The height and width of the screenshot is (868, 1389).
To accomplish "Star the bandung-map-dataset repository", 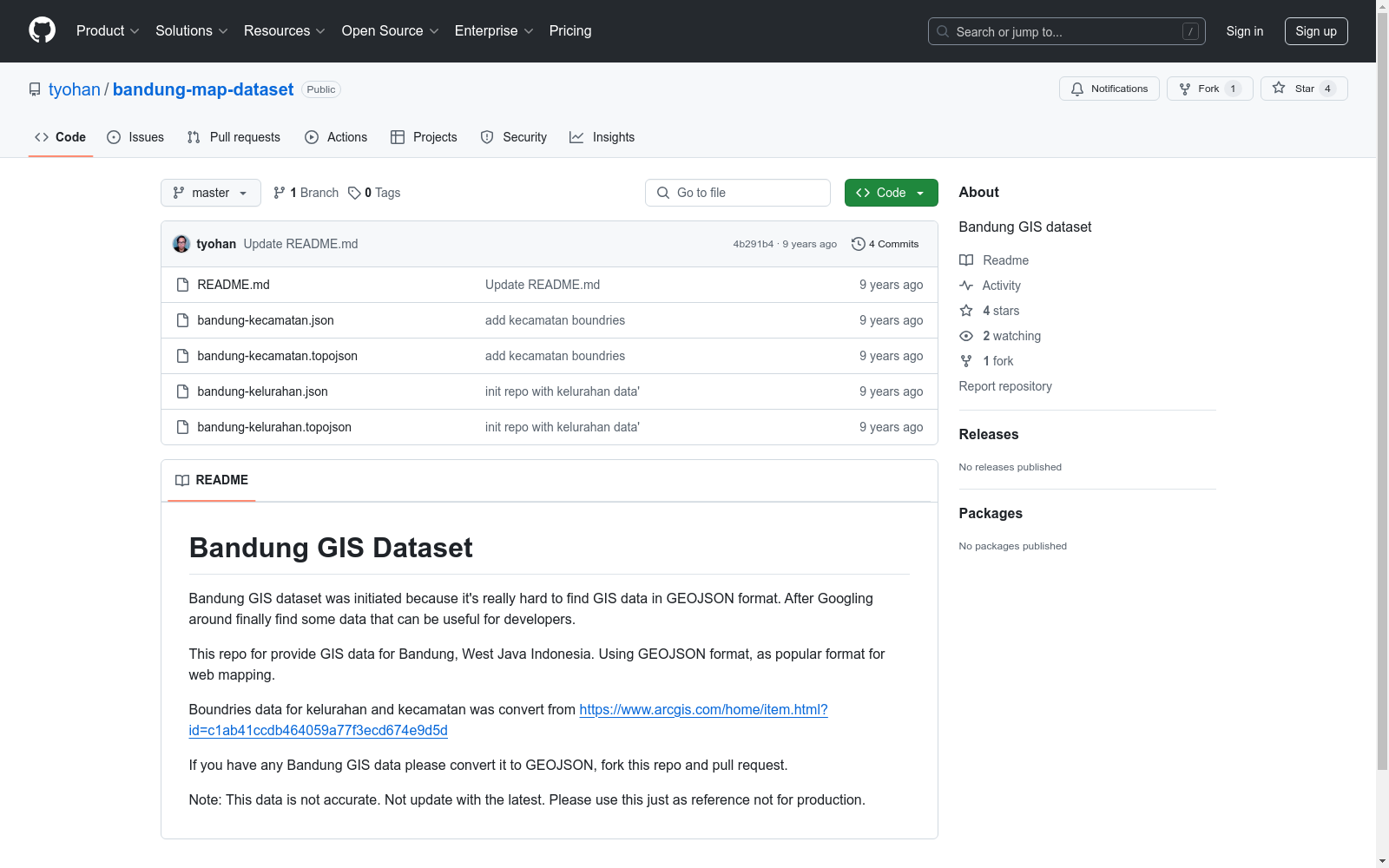I will [1304, 89].
